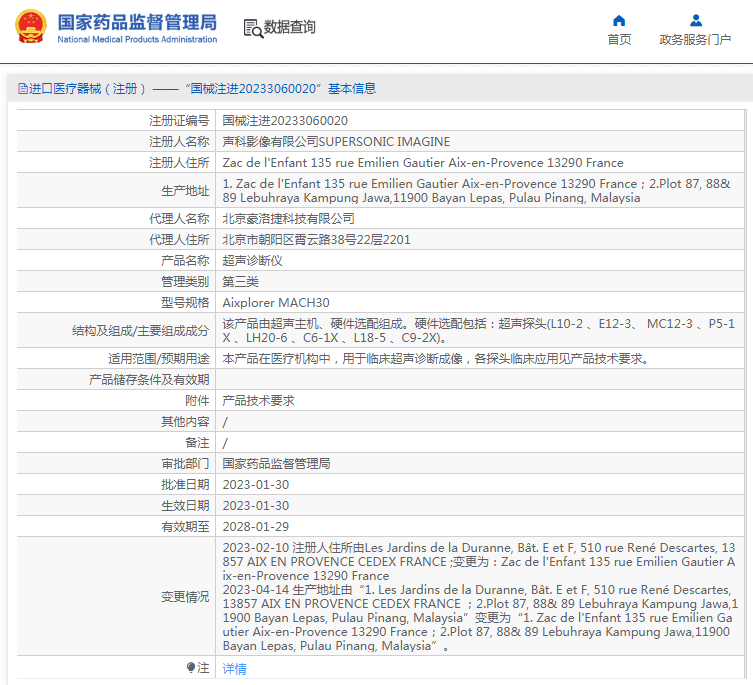Click model value Aixplorer MACH30
Screen dimensions: 753x685
point(276,303)
